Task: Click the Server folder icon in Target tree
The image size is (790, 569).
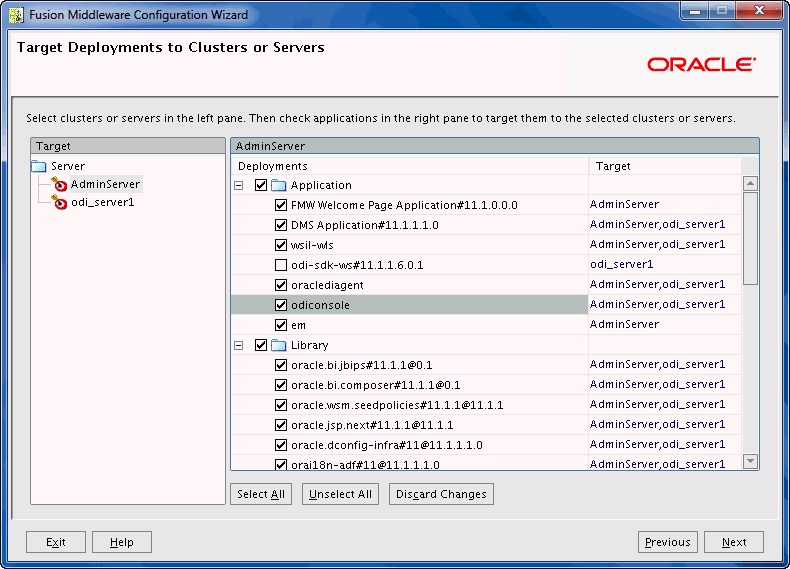Action: pos(39,166)
